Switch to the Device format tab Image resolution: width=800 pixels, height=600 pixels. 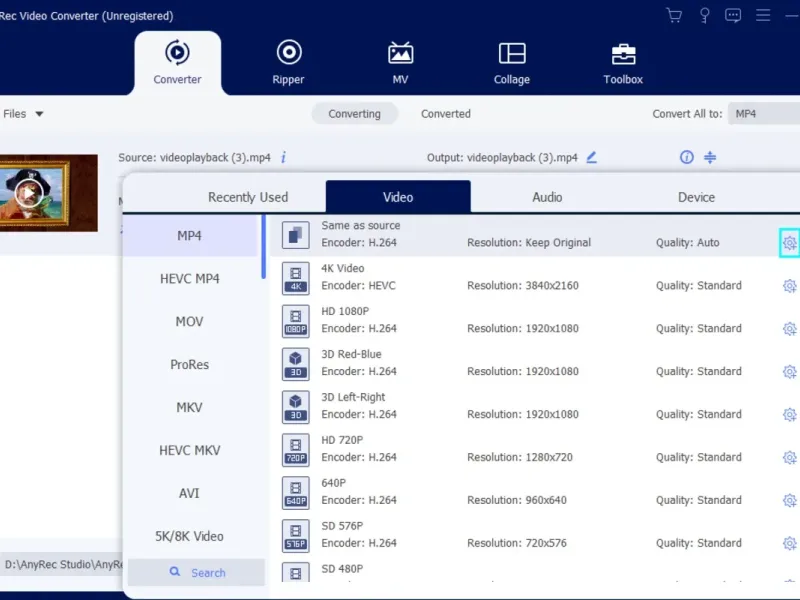click(696, 197)
